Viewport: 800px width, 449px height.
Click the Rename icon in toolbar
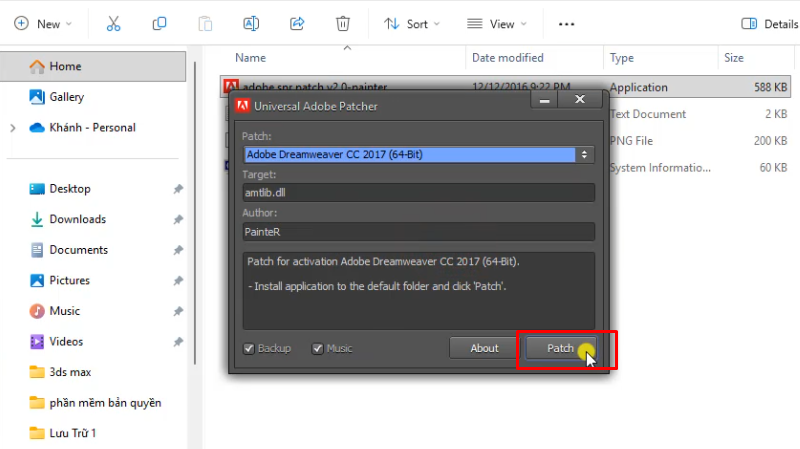tap(251, 24)
